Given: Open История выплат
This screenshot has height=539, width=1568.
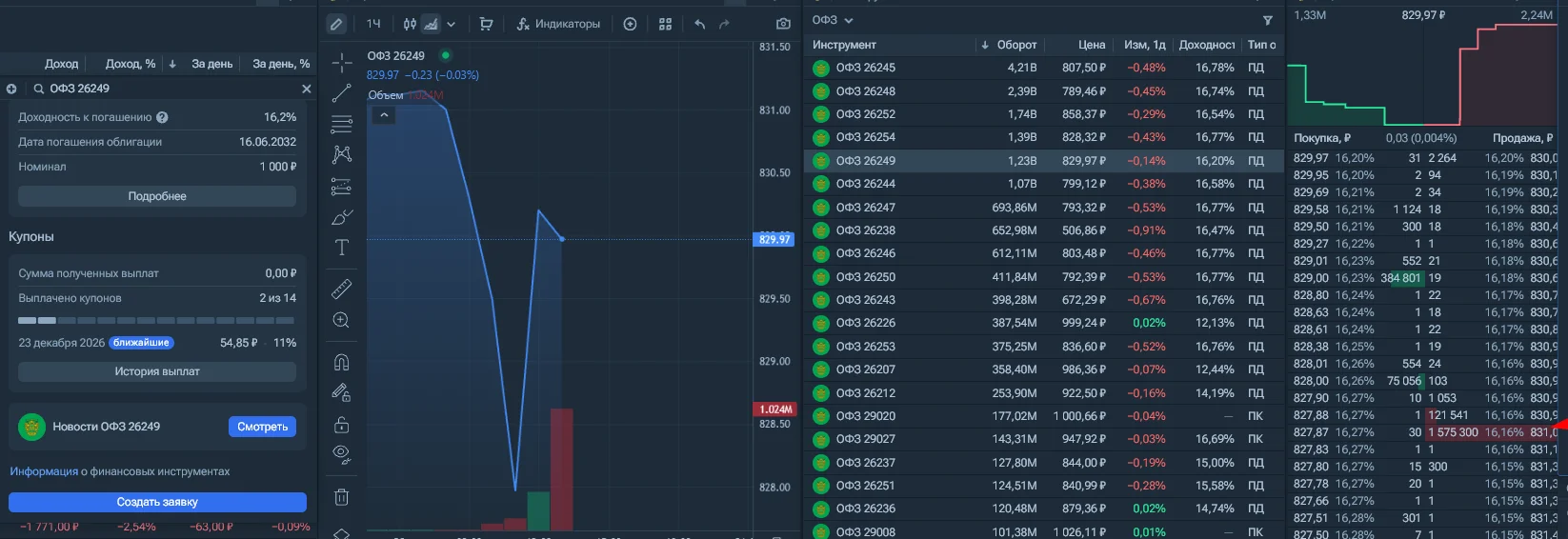Looking at the screenshot, I should click(157, 371).
